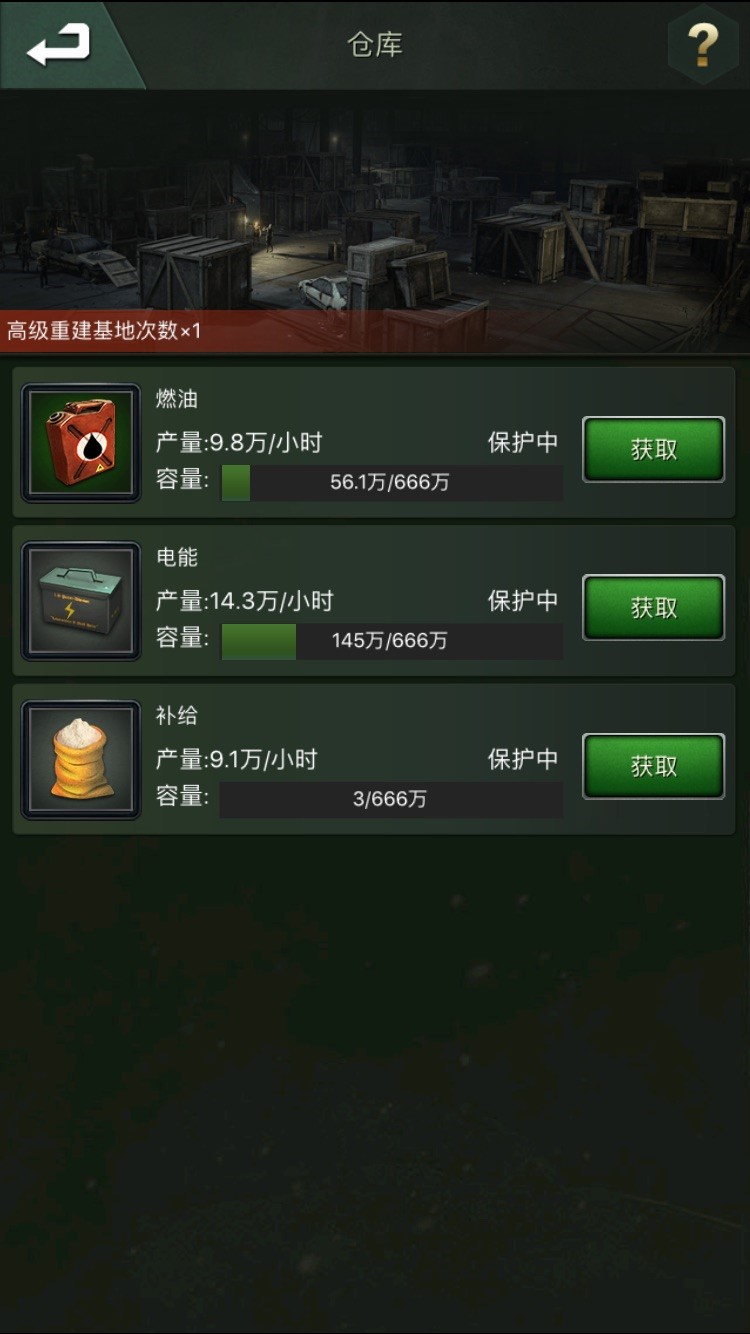This screenshot has height=1334, width=750.
Task: Click the 补给 capacity bar 3/666万
Action: (392, 800)
